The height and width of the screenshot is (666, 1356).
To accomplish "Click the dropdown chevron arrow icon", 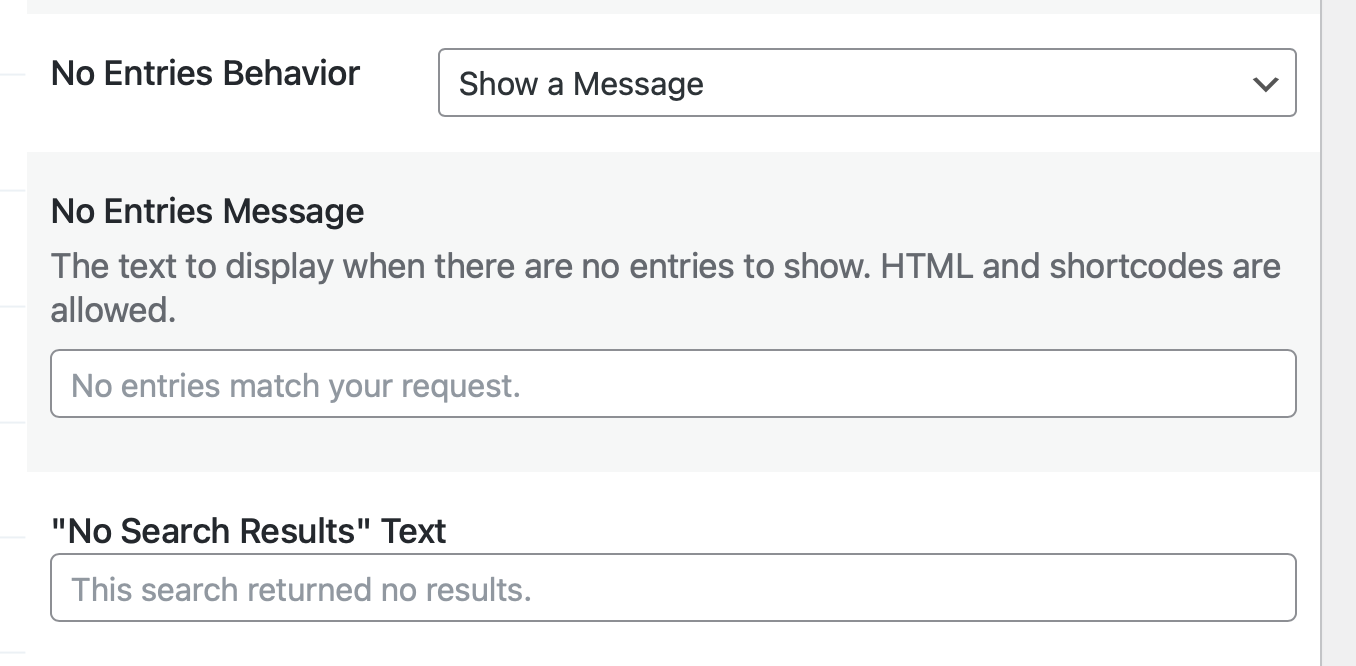I will click(x=1265, y=84).
